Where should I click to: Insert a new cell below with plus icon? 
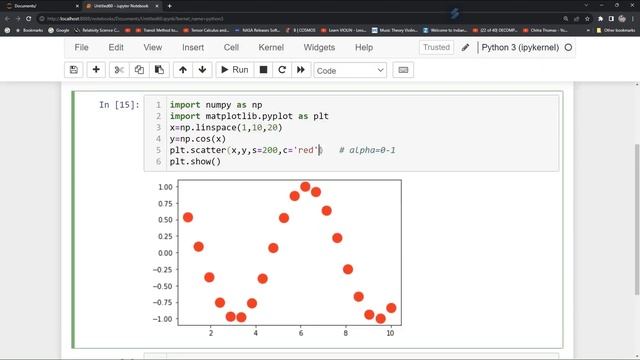click(96, 70)
